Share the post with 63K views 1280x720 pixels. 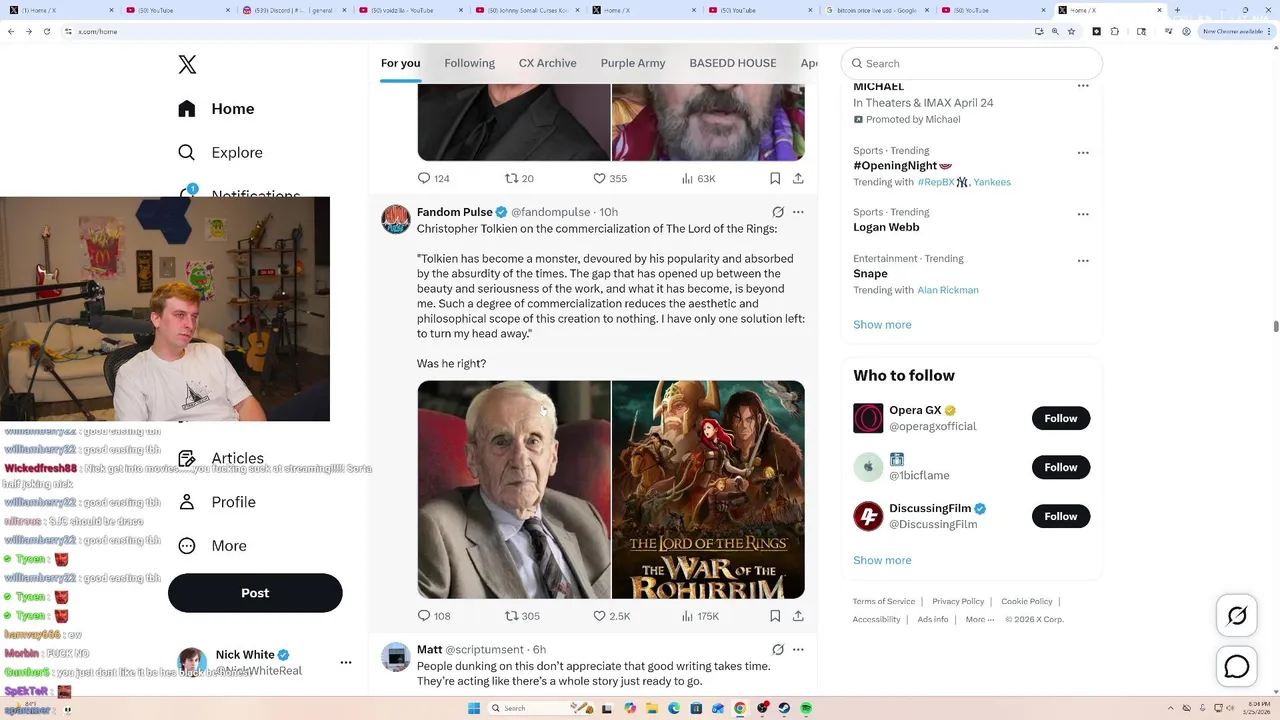pos(798,178)
